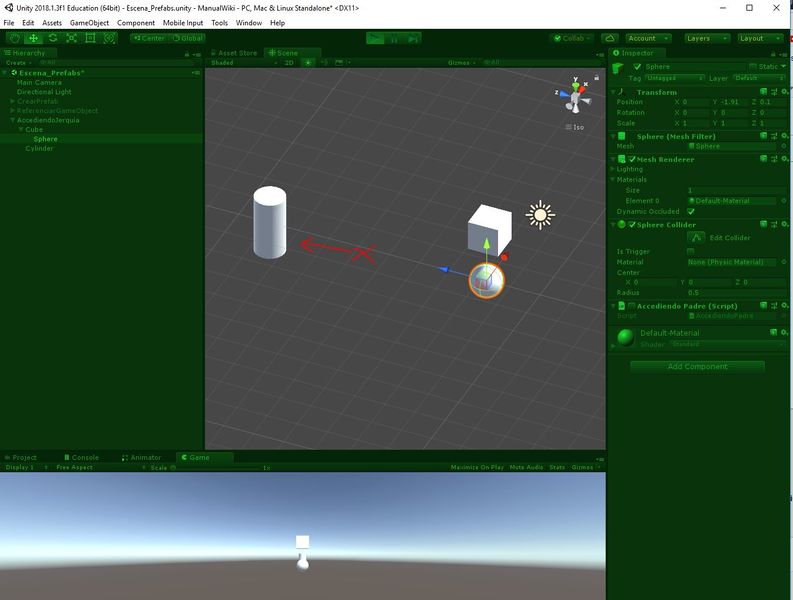This screenshot has height=600, width=793.
Task: Open the Mobile Input menu
Action: [x=183, y=23]
